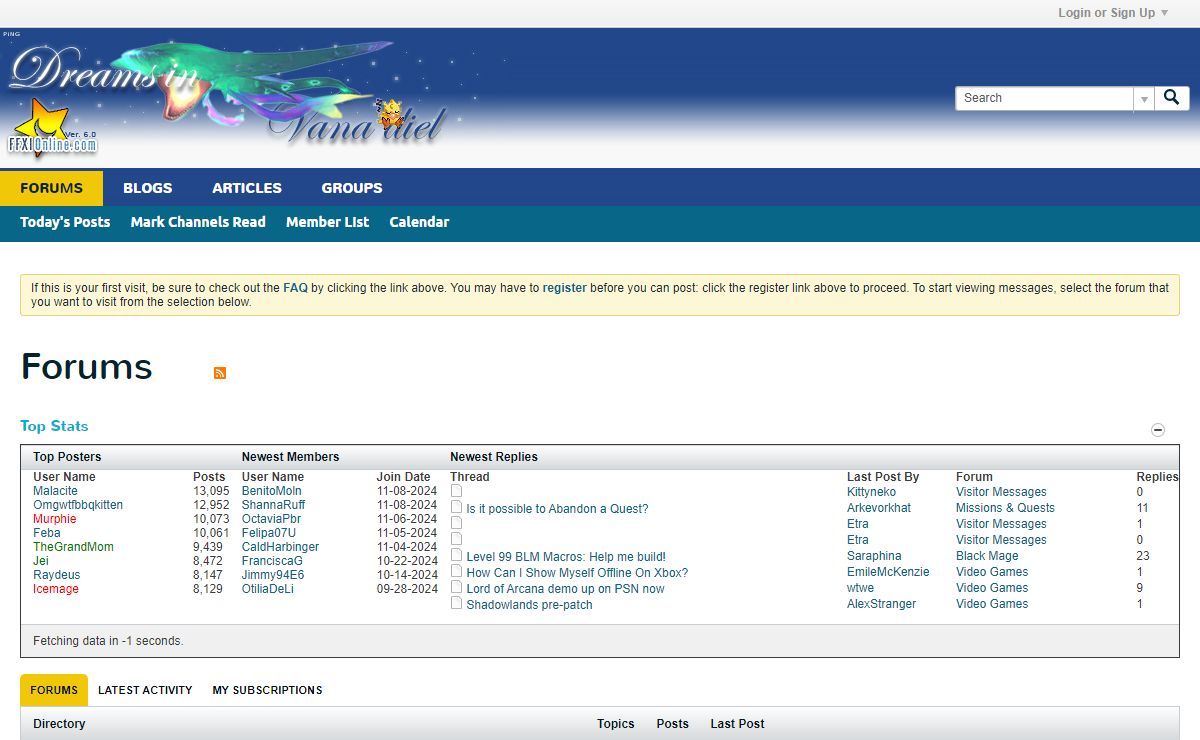The image size is (1200, 740).
Task: Open OtiliaDeLi's profile
Action: click(268, 589)
